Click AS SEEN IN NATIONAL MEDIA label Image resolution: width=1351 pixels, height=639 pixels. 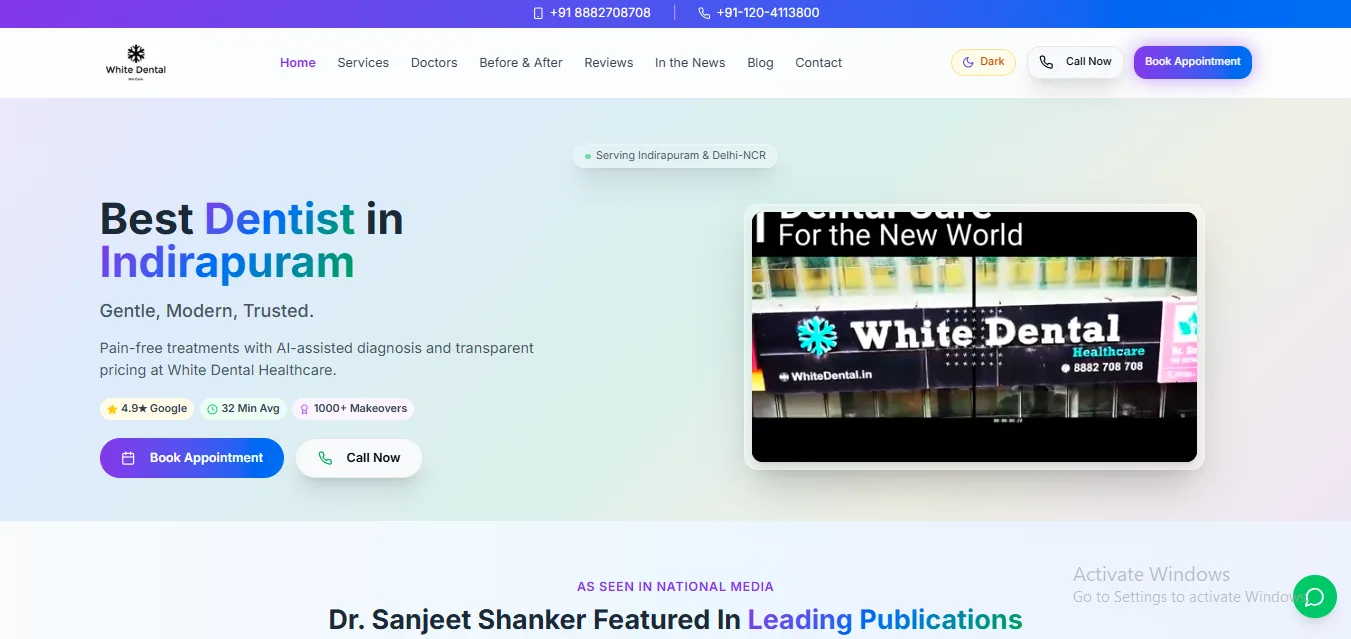pyautogui.click(x=675, y=587)
